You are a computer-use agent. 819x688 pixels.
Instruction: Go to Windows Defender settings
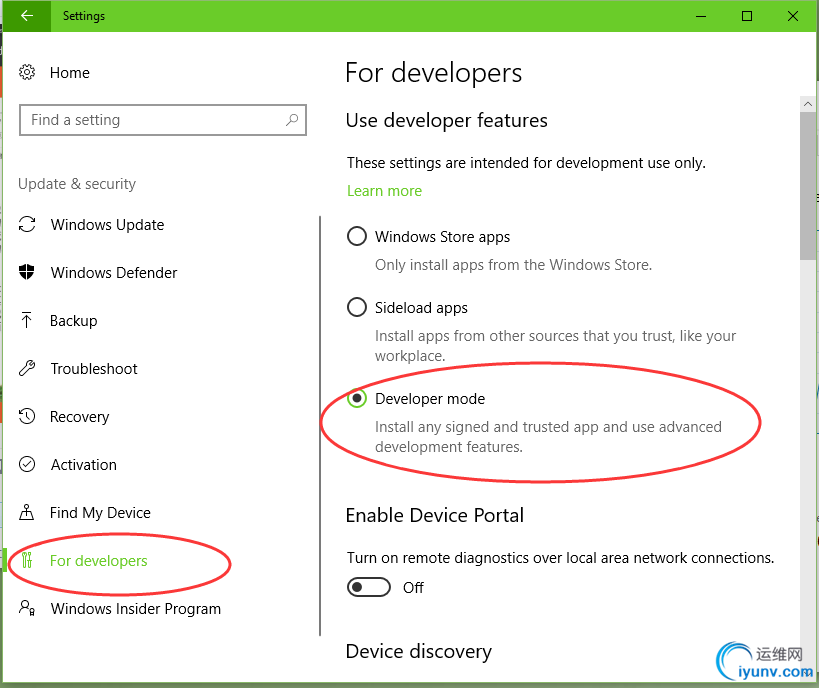click(114, 273)
